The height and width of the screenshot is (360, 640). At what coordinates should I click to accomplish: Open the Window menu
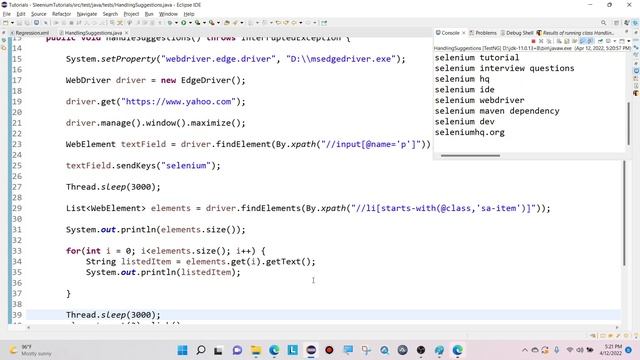168,14
